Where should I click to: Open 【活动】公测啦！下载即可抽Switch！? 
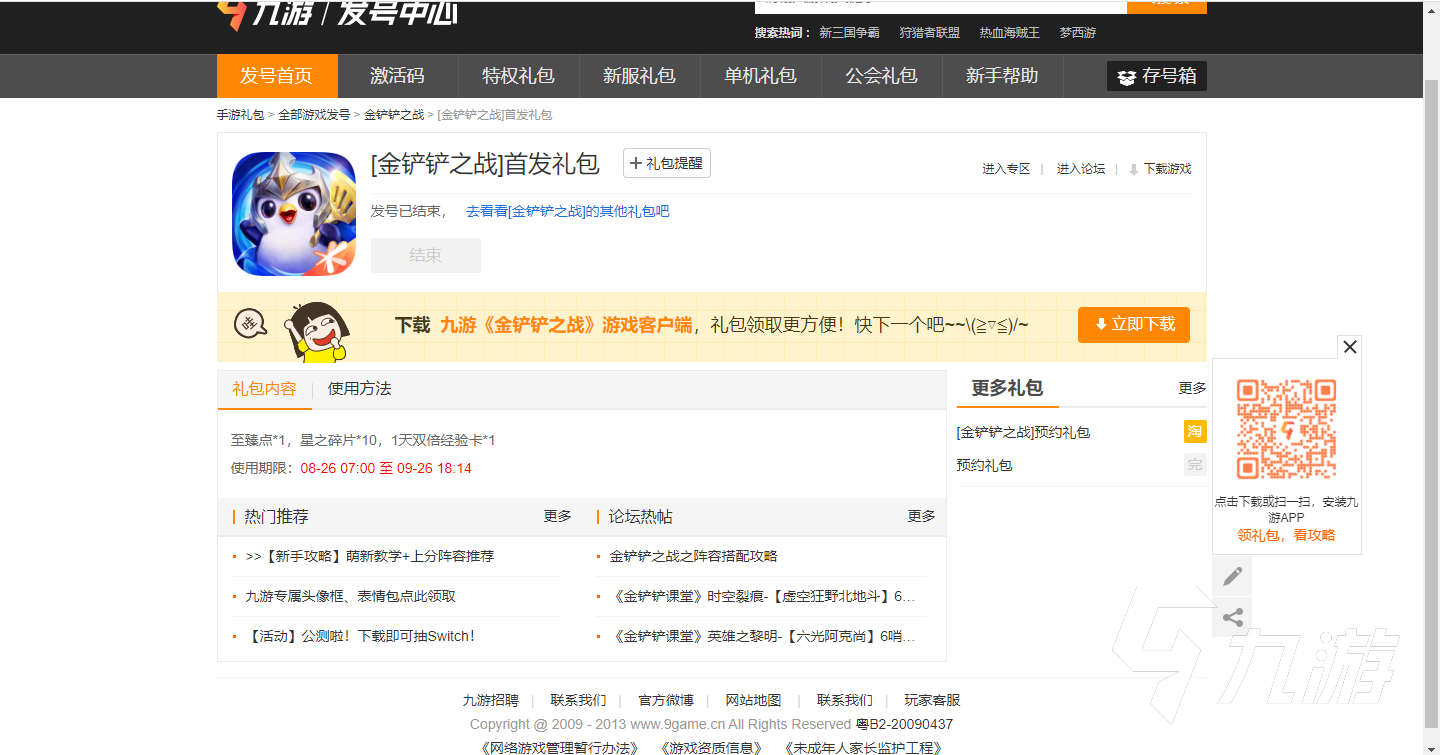[x=360, y=636]
